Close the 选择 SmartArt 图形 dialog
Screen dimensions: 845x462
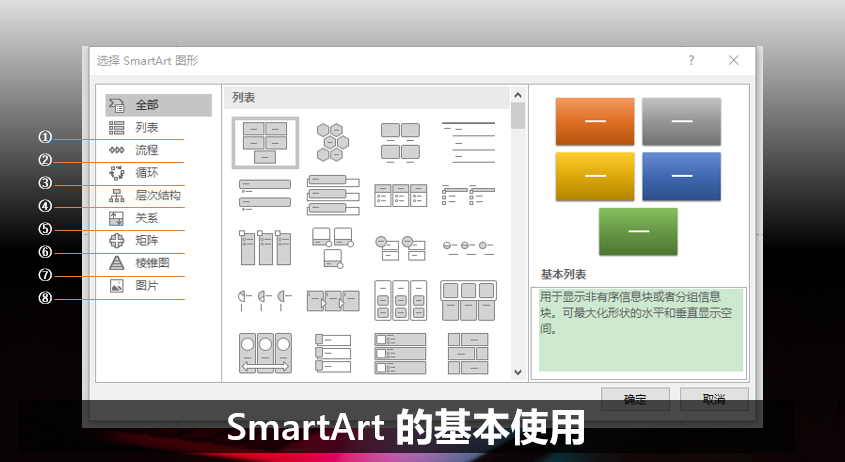point(733,60)
